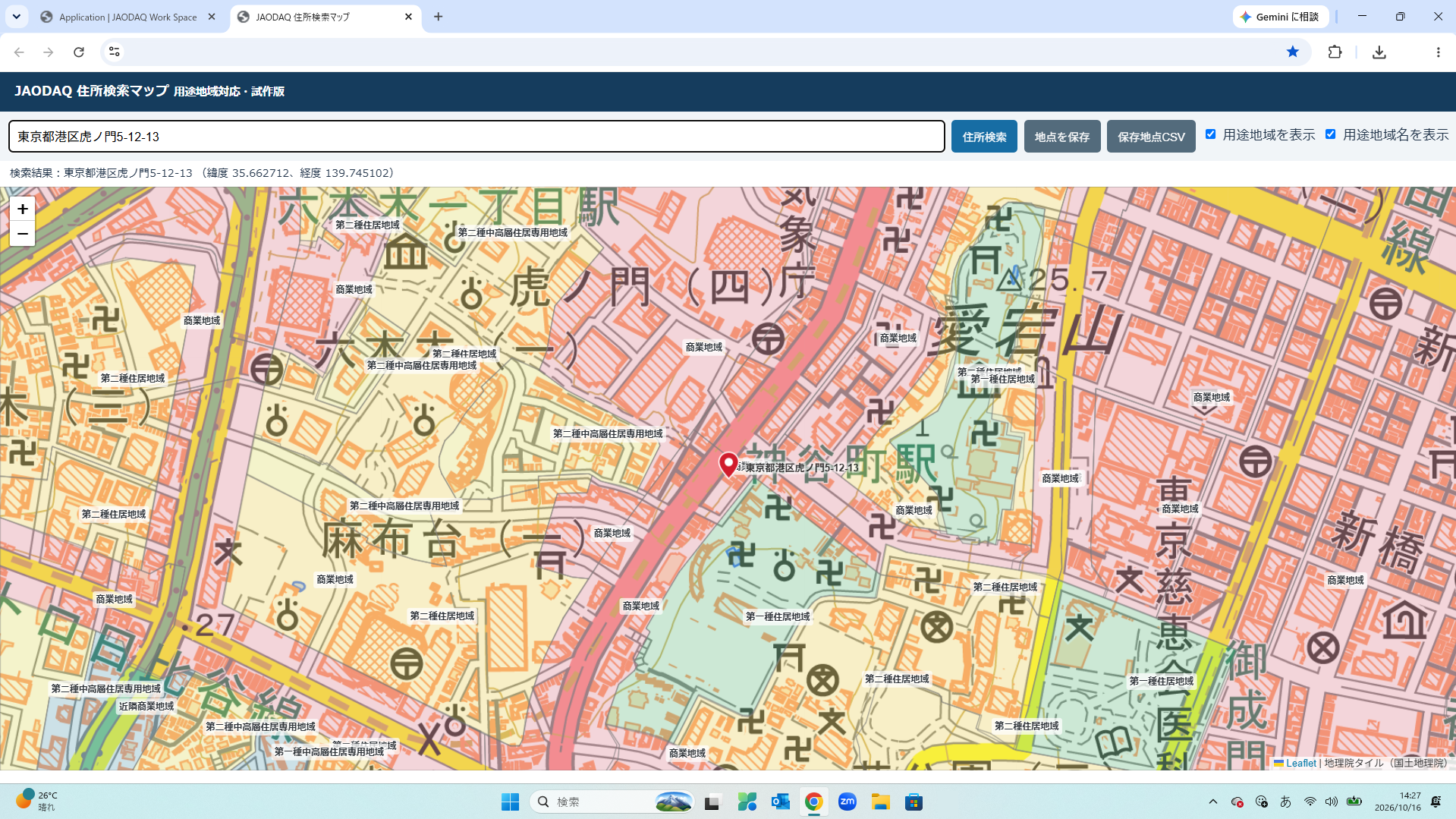Click the 近隣商業地域 zone label
The width and height of the screenshot is (1456, 819).
(x=146, y=706)
